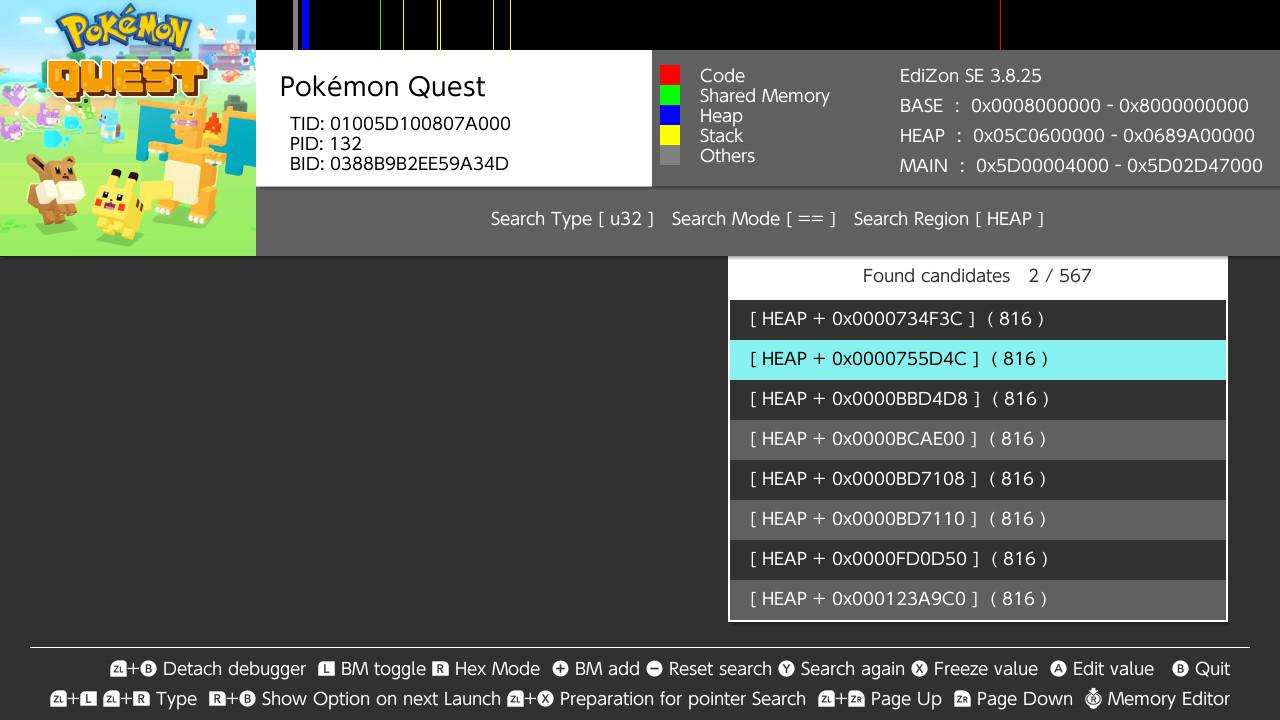Toggle BM with the L button icon
1280x720 pixels.
[326, 669]
